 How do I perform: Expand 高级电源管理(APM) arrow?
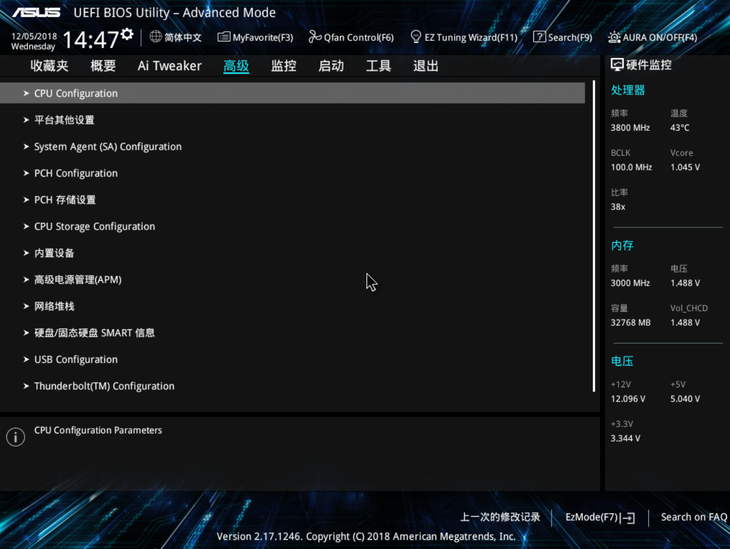point(26,279)
